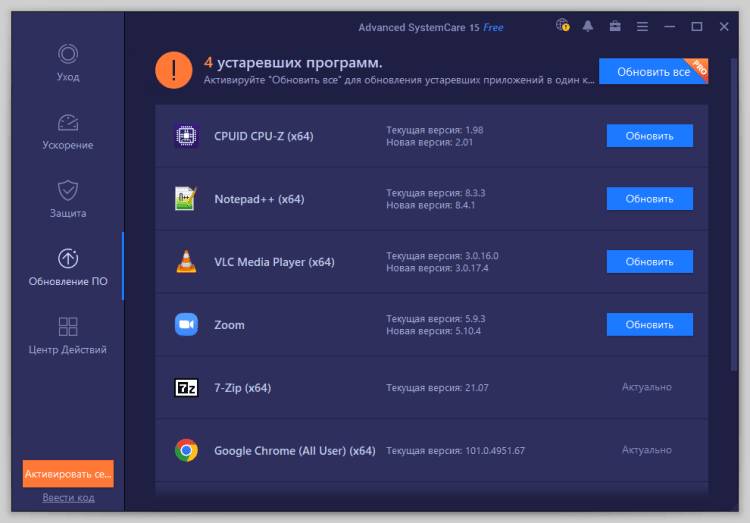The height and width of the screenshot is (523, 750).
Task: Select the Zoom program name
Action: 229,325
